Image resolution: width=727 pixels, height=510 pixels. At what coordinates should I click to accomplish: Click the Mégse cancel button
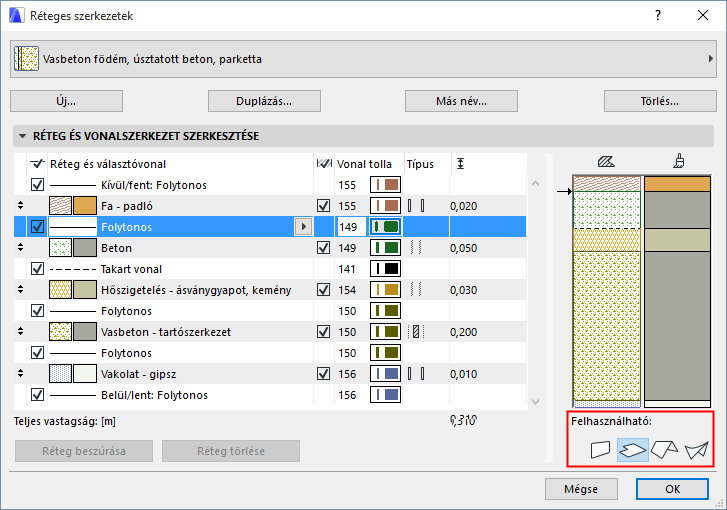(x=581, y=489)
